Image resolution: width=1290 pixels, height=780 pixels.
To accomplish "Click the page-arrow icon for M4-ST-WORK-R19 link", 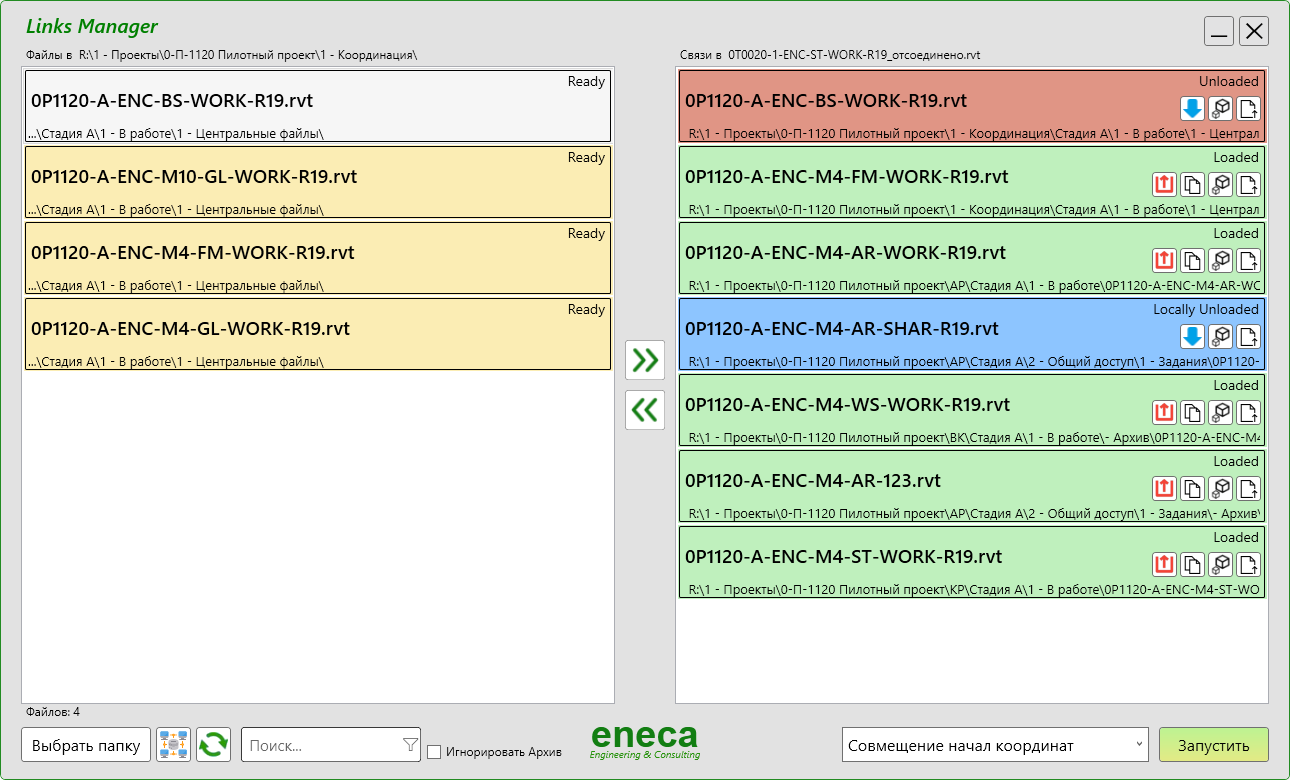I will pos(1248,565).
